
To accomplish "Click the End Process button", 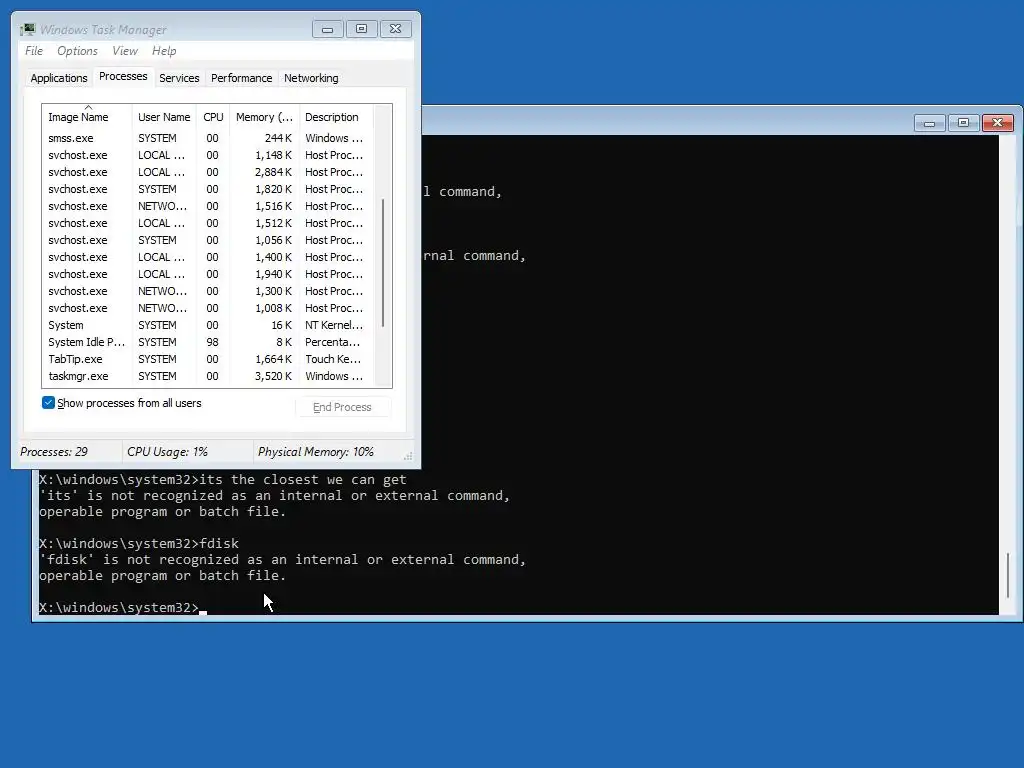I will (x=342, y=407).
